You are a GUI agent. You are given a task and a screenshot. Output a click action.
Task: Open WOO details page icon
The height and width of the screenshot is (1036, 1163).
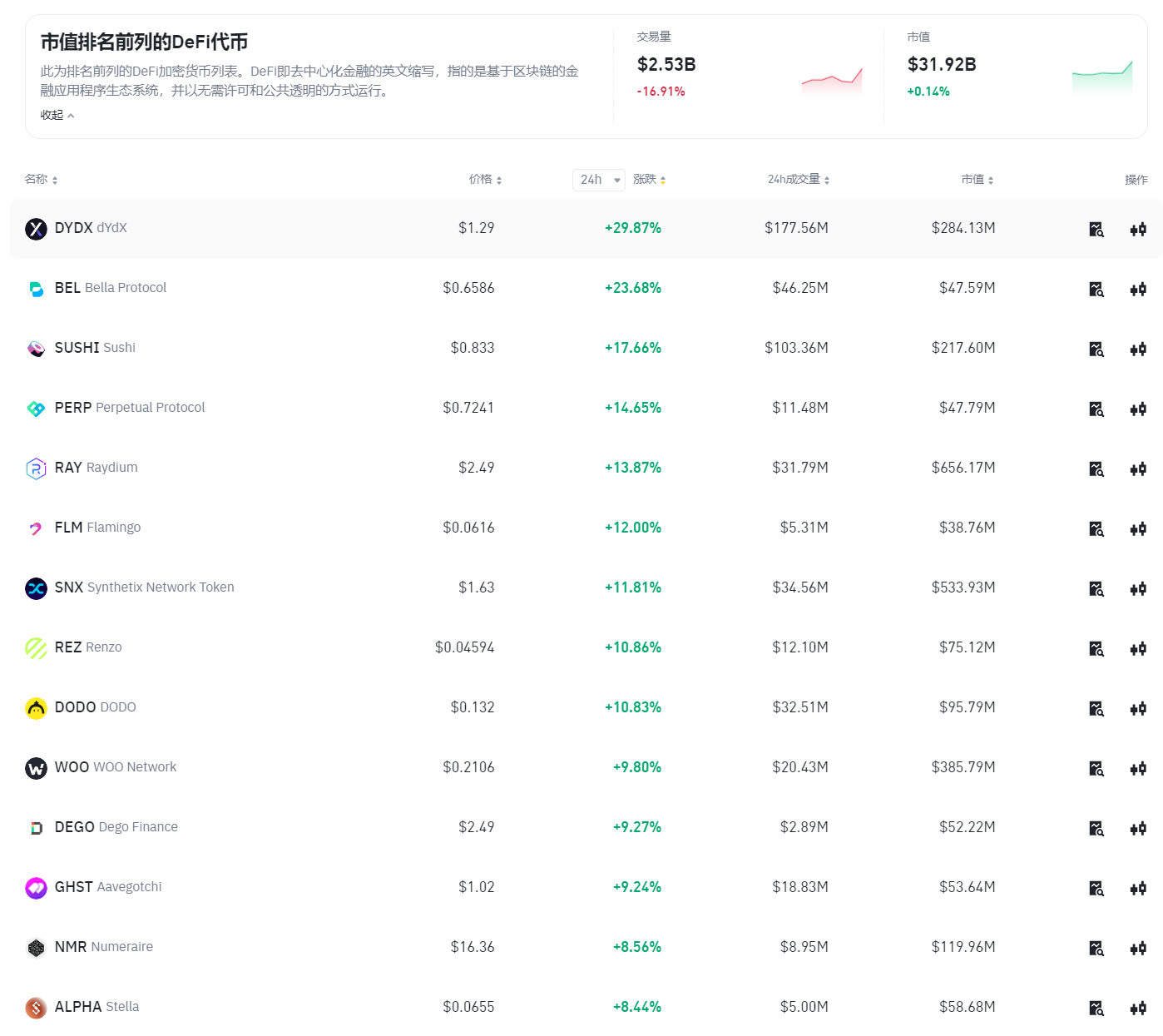(1096, 768)
